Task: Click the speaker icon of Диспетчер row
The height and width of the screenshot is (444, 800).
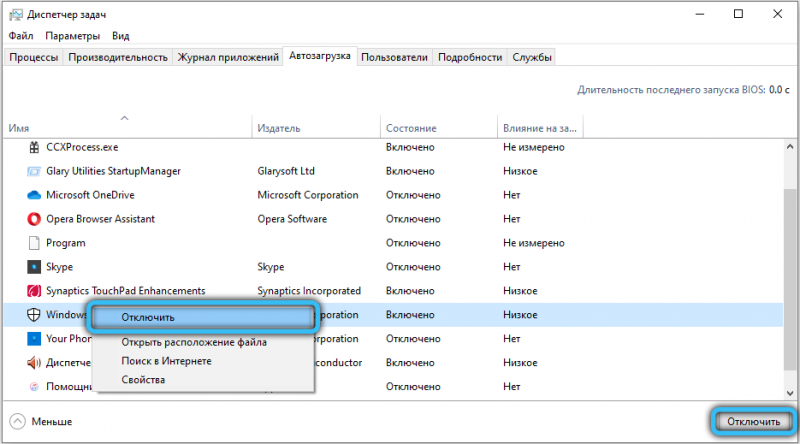Action: (x=34, y=363)
